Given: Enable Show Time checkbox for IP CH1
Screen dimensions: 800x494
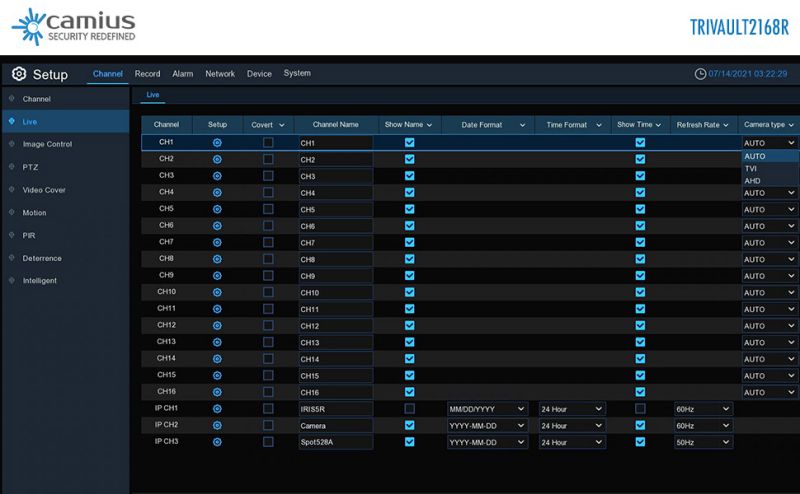Looking at the screenshot, I should [x=640, y=409].
